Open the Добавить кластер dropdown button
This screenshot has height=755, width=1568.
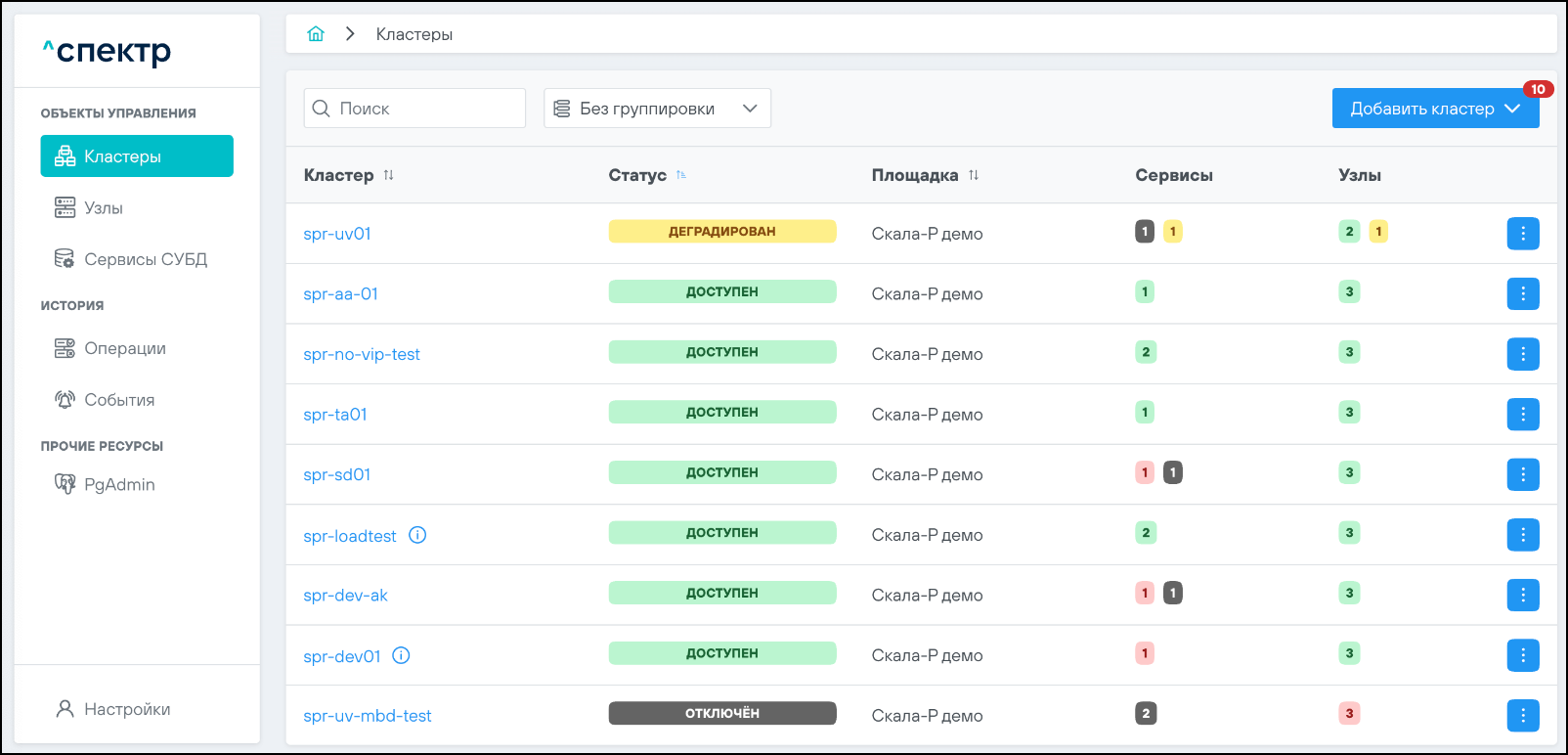1434,109
